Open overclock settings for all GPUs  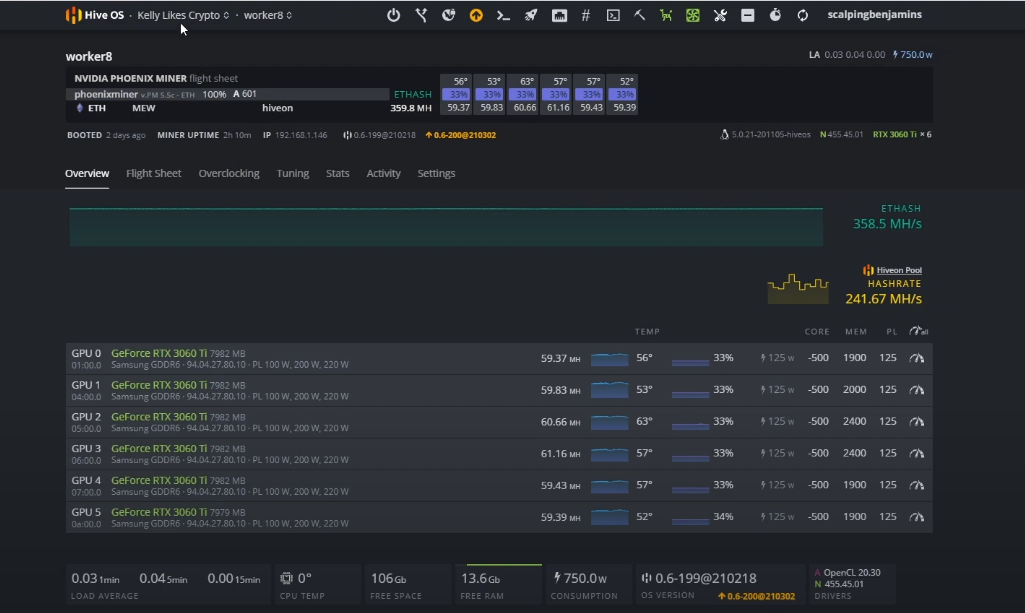(x=918, y=331)
